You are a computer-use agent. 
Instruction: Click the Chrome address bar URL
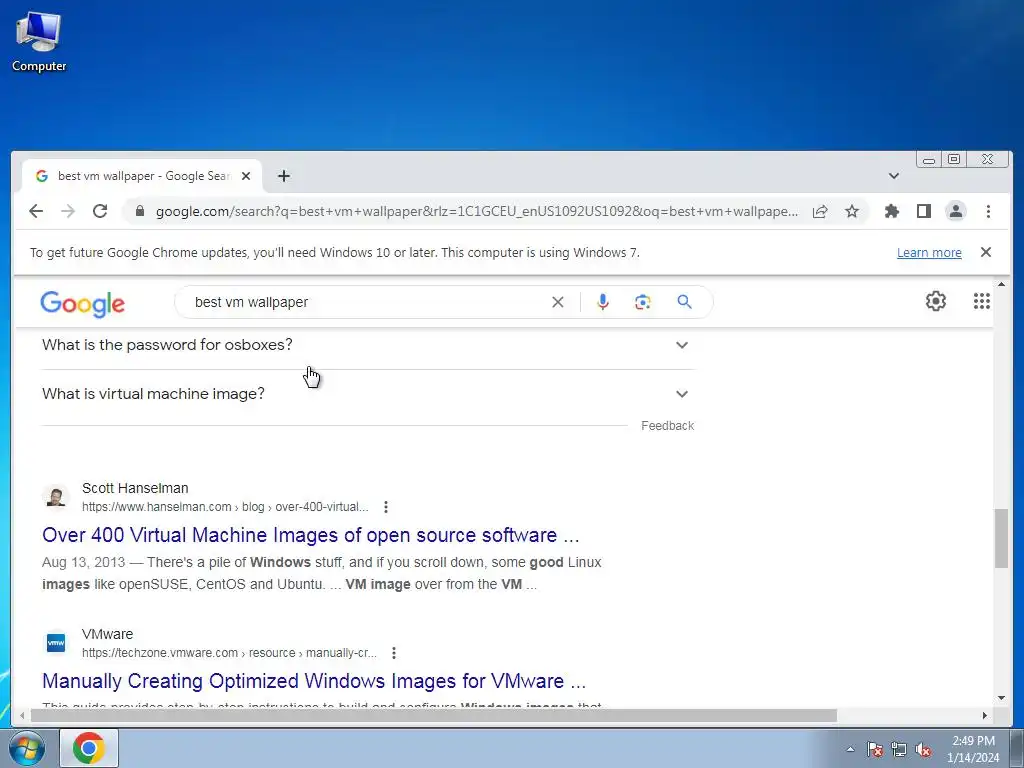477,212
